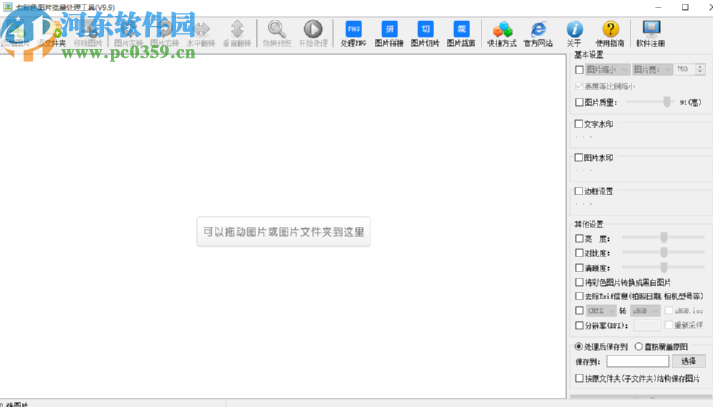Open the CMYK color mode dropdown
The height and width of the screenshot is (407, 713).
[601, 311]
